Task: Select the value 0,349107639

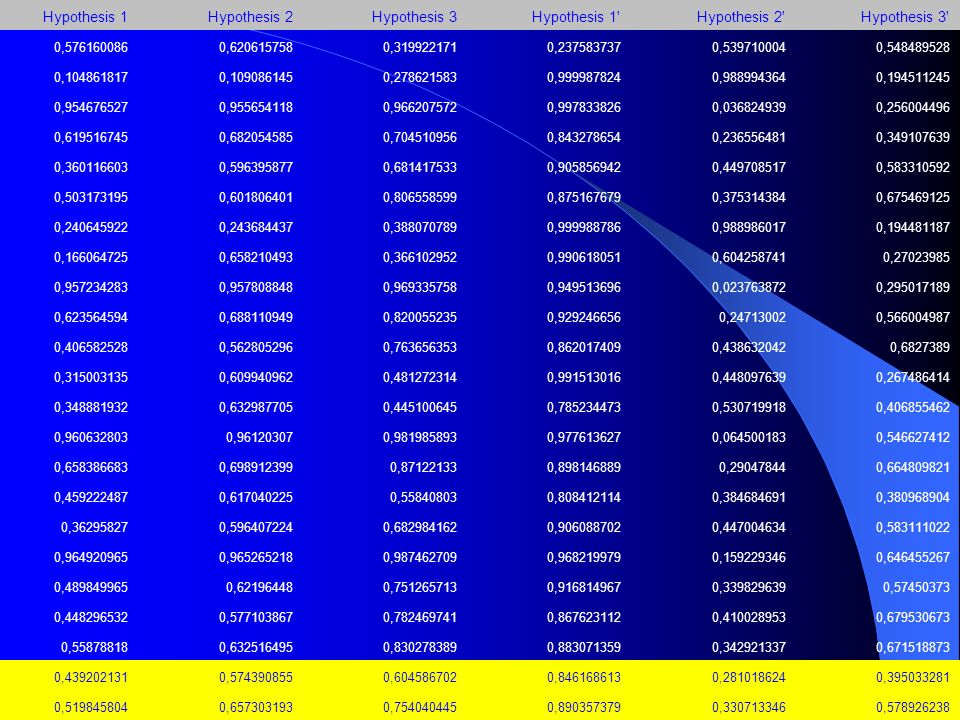Action: (913, 137)
